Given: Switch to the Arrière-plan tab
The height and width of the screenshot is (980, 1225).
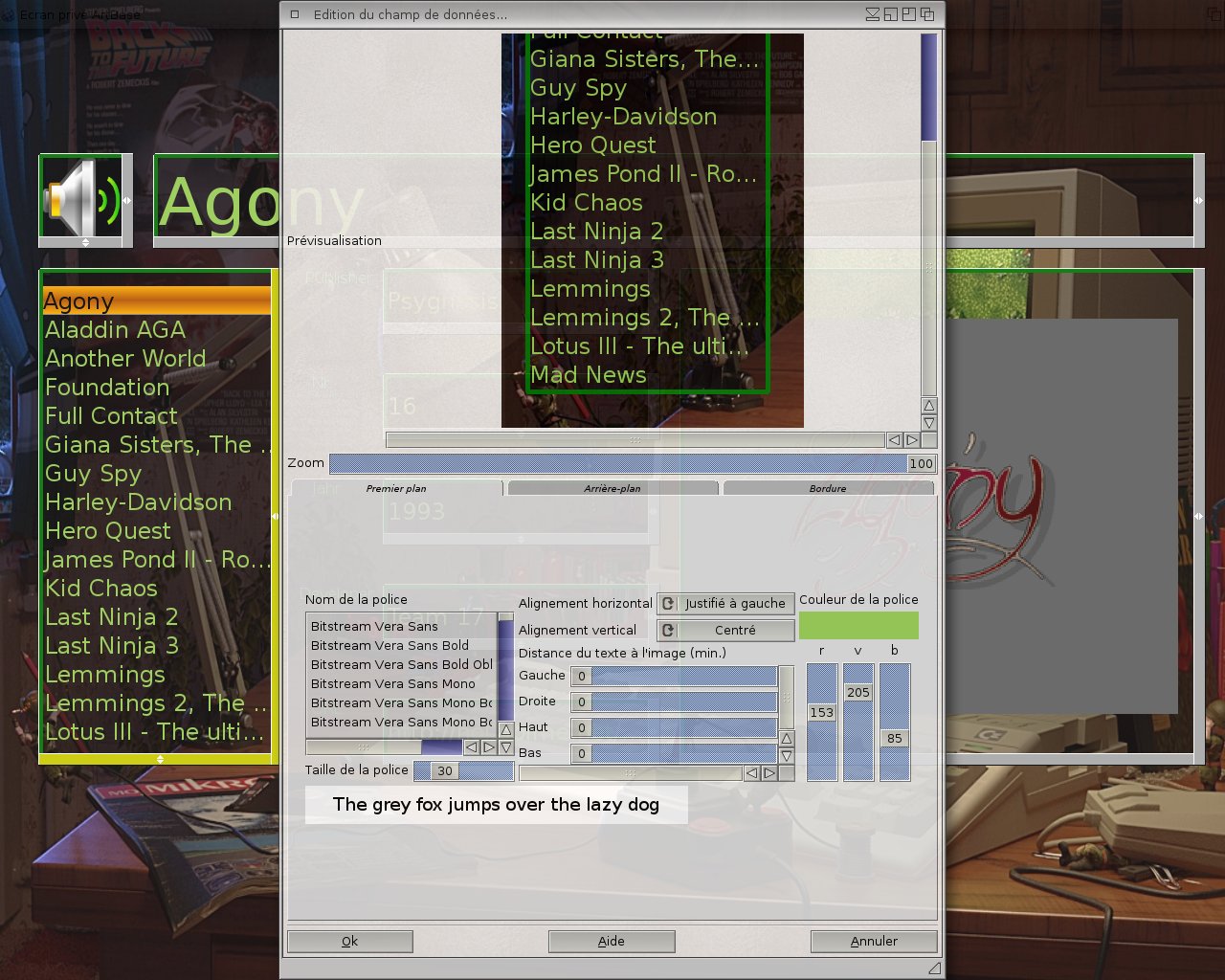Looking at the screenshot, I should point(612,488).
